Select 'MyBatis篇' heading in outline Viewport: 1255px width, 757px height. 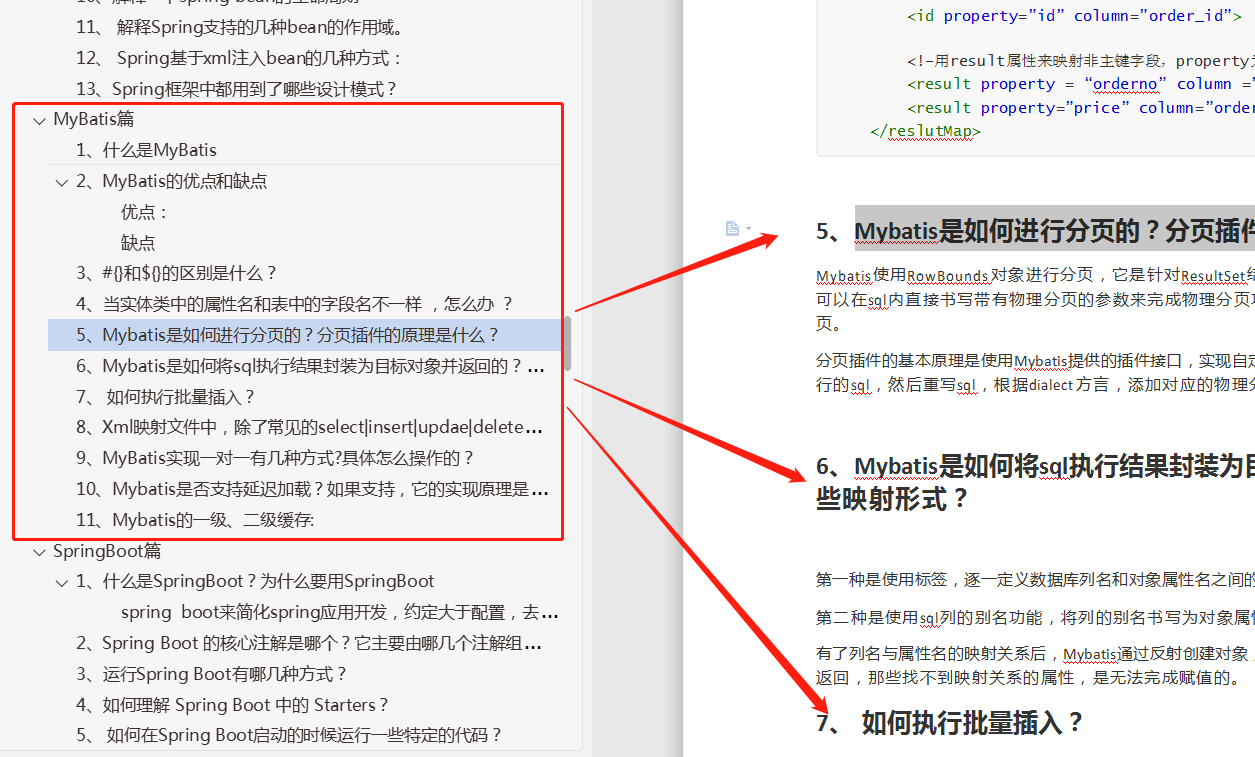[x=94, y=119]
